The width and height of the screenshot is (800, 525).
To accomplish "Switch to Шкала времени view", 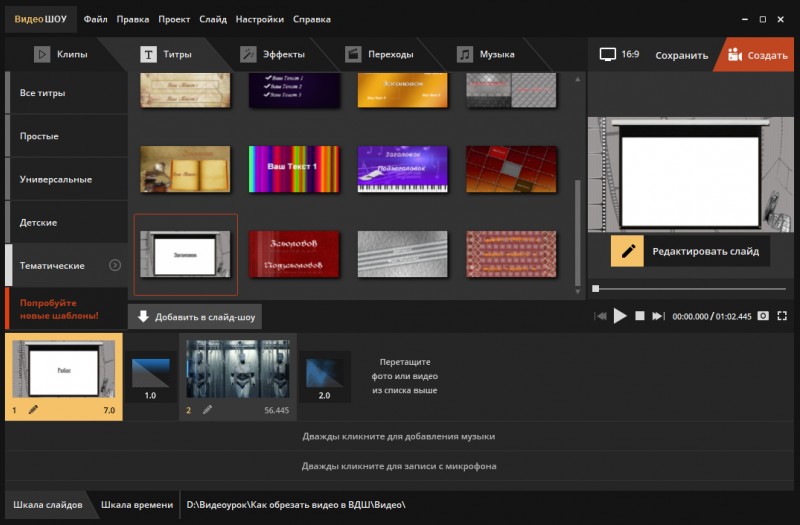I will (x=137, y=505).
